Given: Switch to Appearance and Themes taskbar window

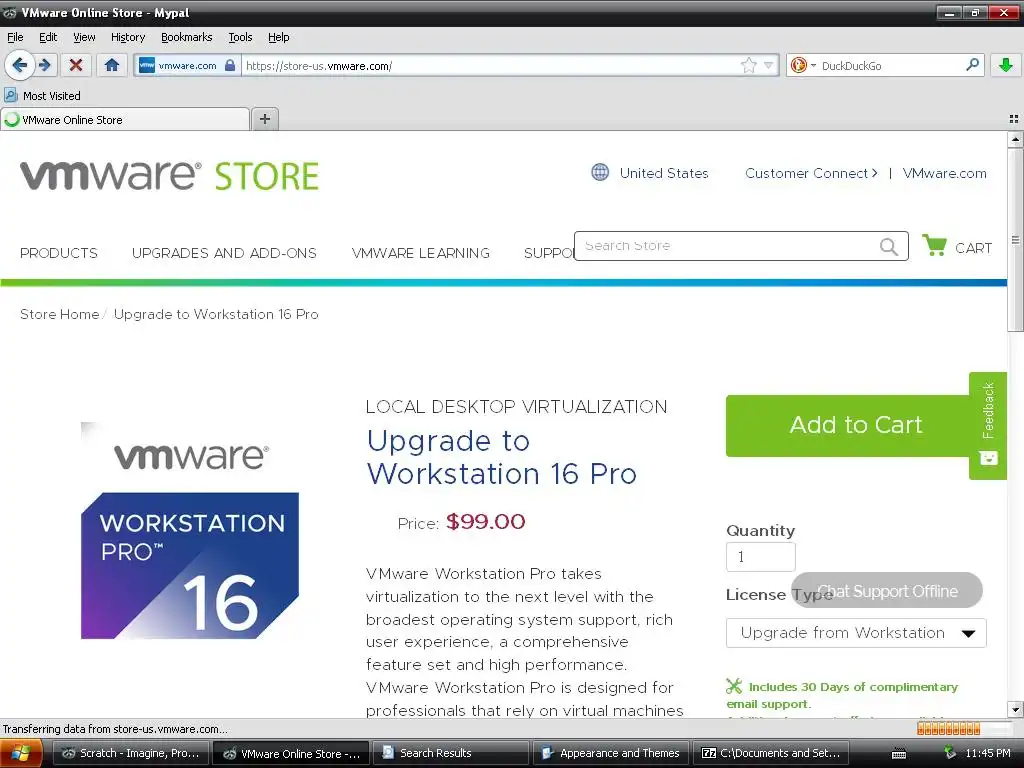Looking at the screenshot, I should coord(611,753).
